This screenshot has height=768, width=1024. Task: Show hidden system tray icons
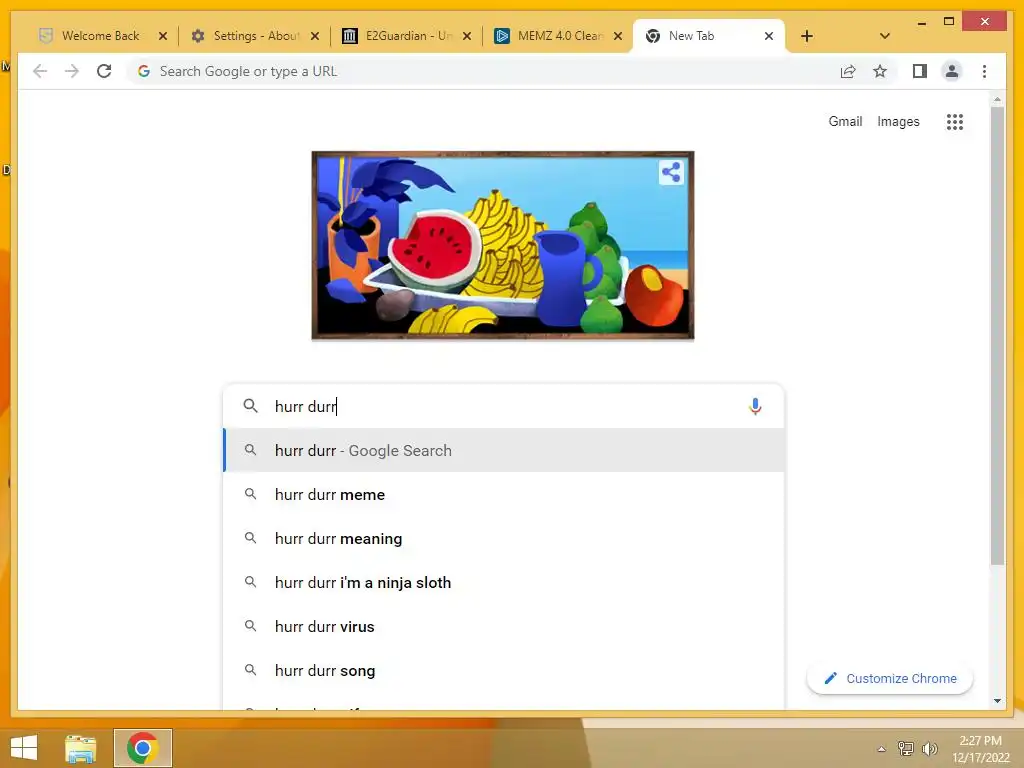pyautogui.click(x=881, y=749)
